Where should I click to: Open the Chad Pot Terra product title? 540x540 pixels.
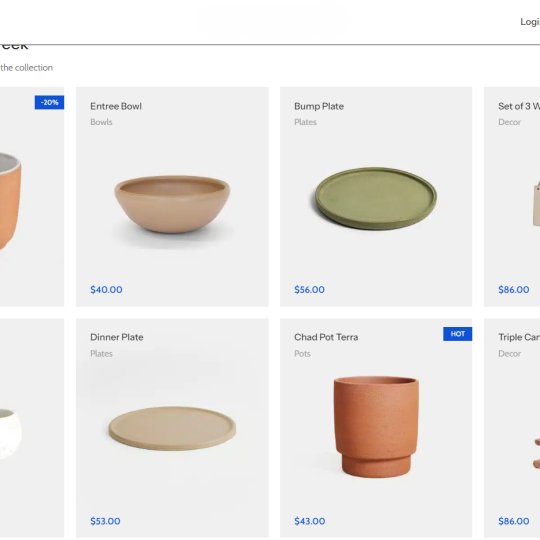coord(326,337)
